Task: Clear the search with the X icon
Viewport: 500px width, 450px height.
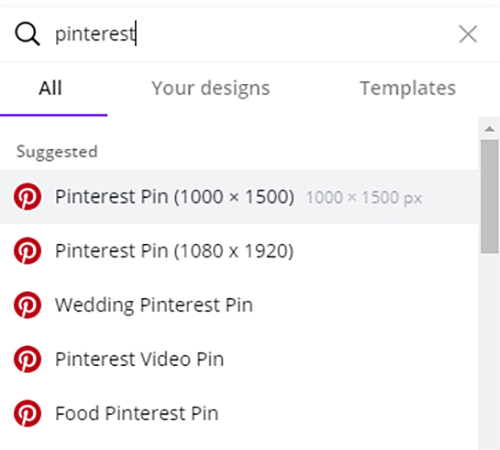Action: (468, 34)
